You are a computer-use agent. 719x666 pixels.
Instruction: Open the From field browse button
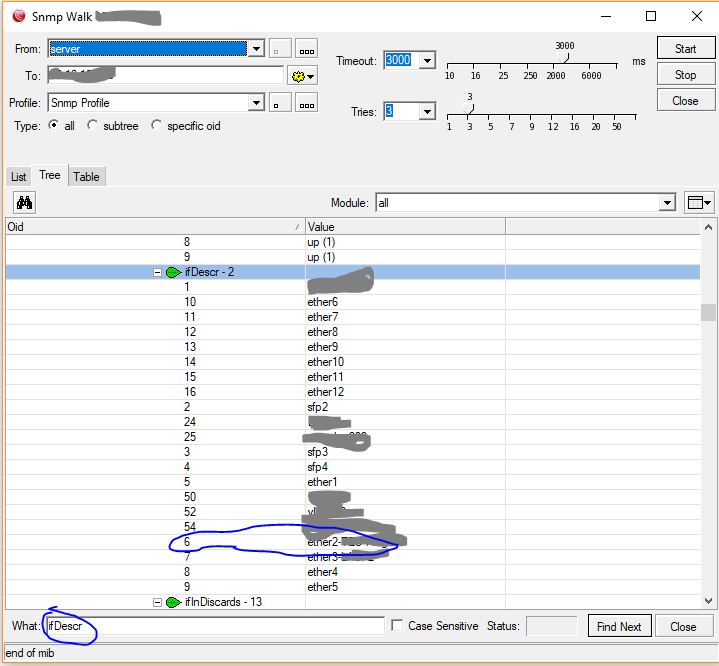click(x=306, y=49)
